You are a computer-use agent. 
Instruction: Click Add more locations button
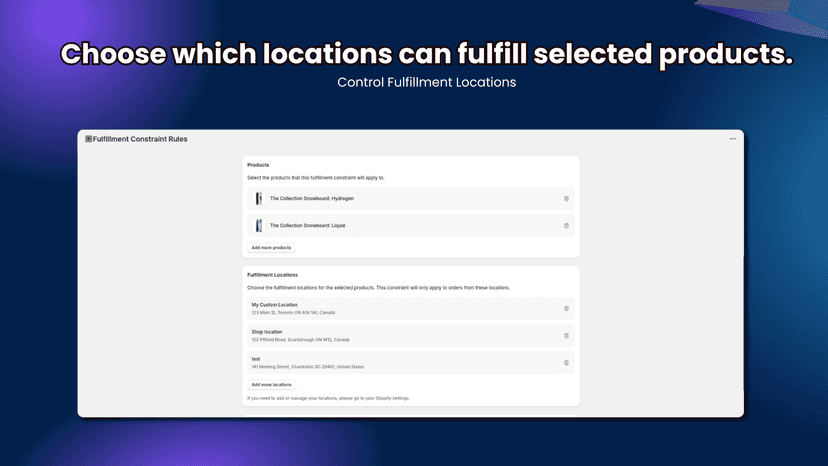click(x=271, y=385)
